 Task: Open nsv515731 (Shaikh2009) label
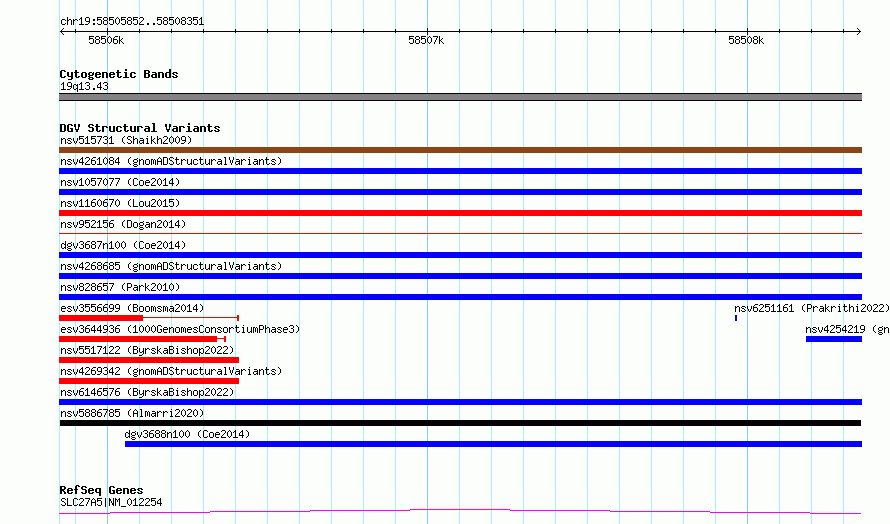pos(126,140)
